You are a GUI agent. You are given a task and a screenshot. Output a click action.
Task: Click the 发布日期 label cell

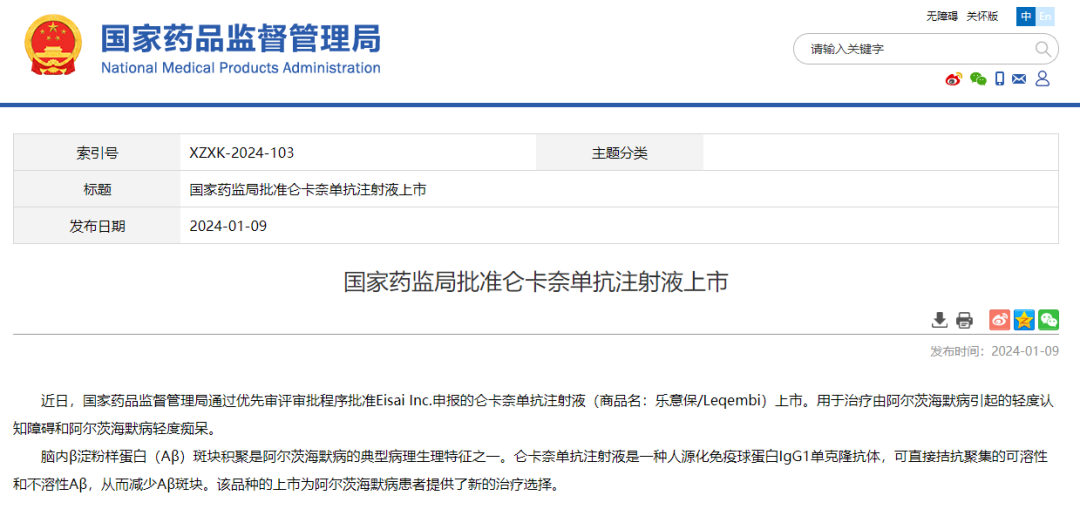[97, 226]
